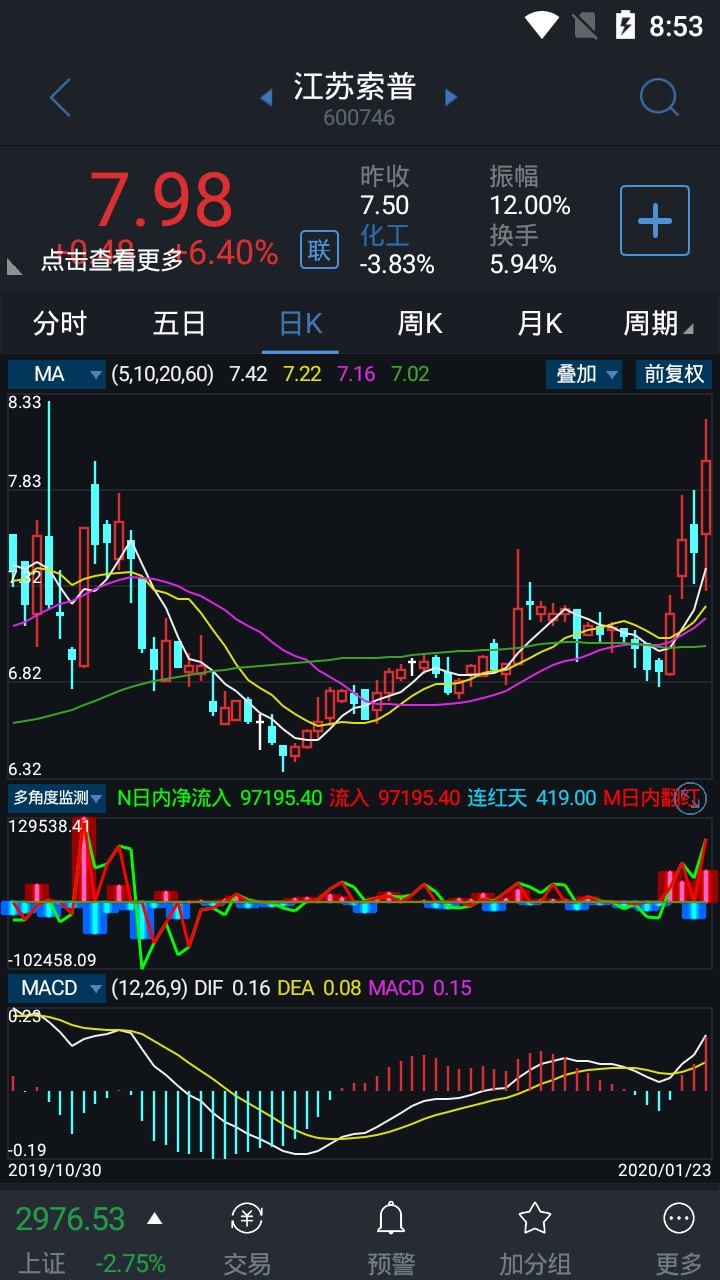The height and width of the screenshot is (1280, 720).
Task: Tap the MA parameters (5,10,20,60)
Action: click(x=162, y=374)
